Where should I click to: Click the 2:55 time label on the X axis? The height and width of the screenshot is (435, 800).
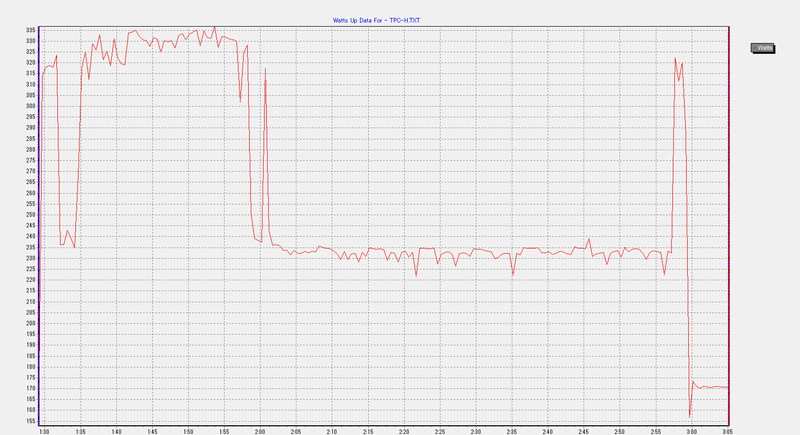click(x=656, y=431)
